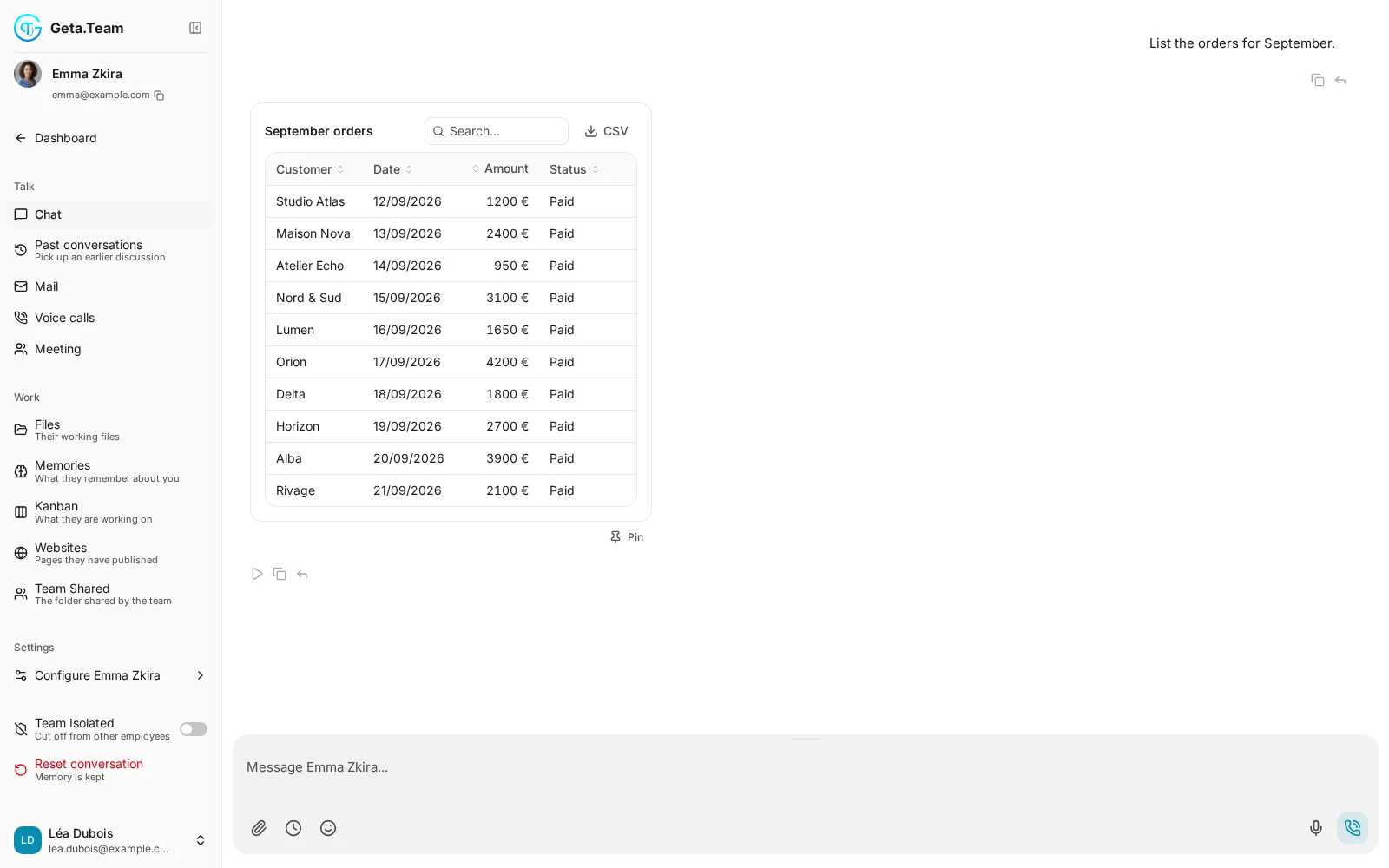Open the emoji picker
Viewport: 1389px width, 868px height.
(x=328, y=828)
